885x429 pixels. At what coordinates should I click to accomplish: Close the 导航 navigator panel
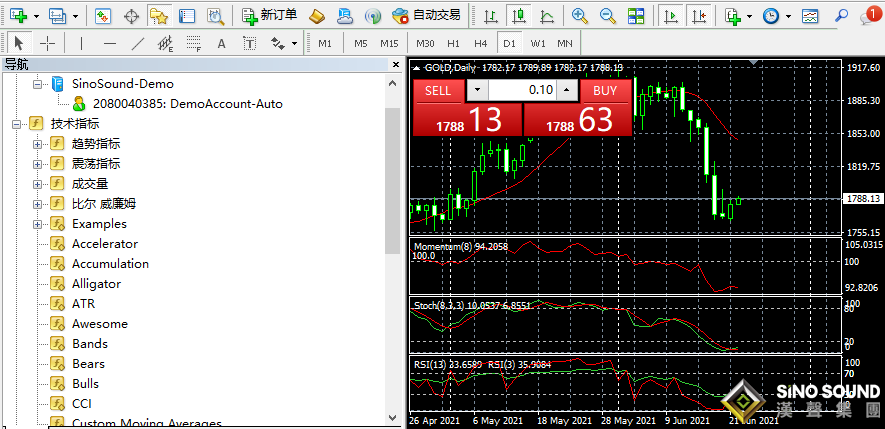click(396, 65)
